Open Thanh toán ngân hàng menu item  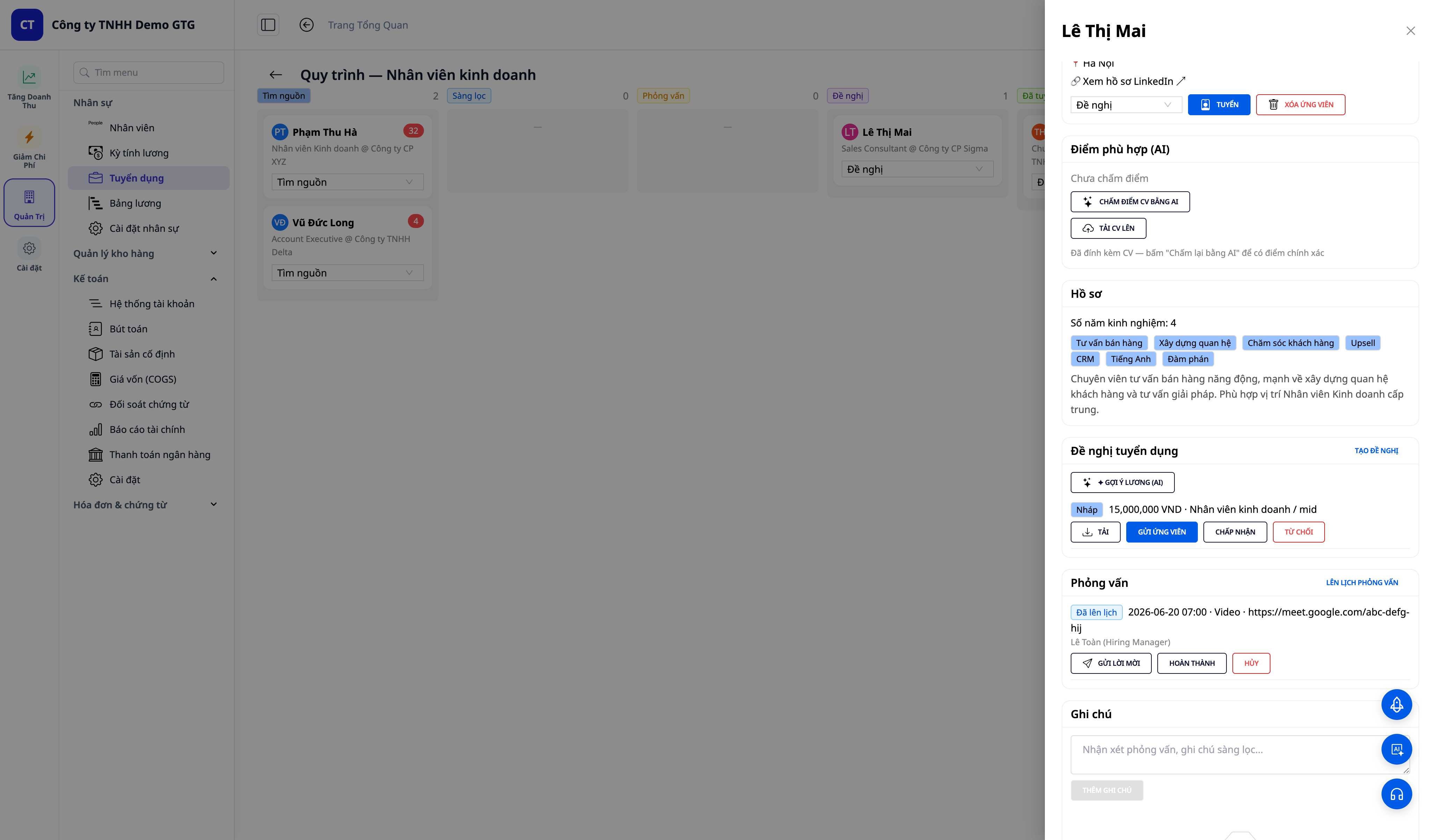[x=149, y=454]
